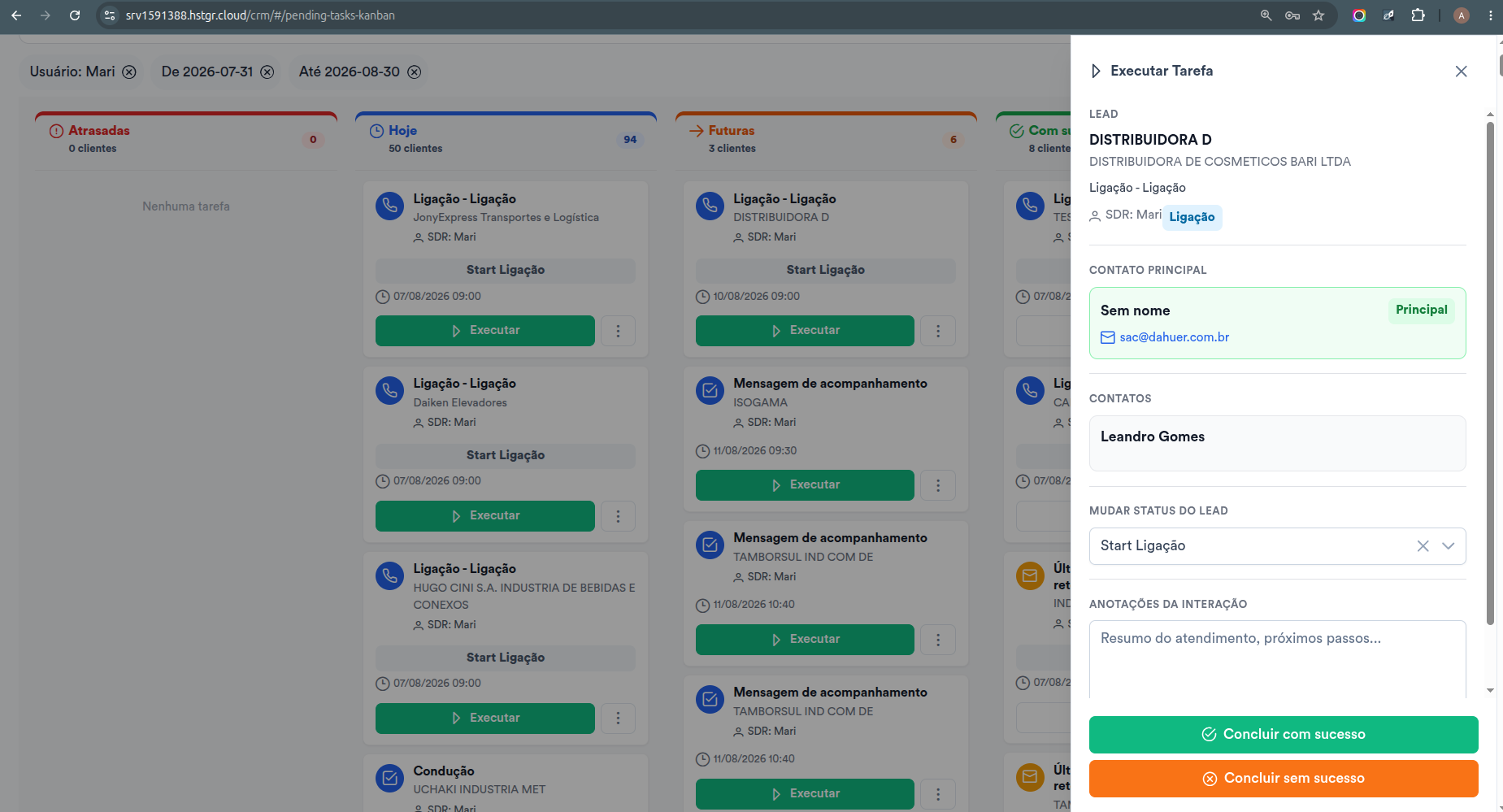Click Executar on JonyExpress Transportes card
The width and height of the screenshot is (1503, 812).
click(x=485, y=331)
